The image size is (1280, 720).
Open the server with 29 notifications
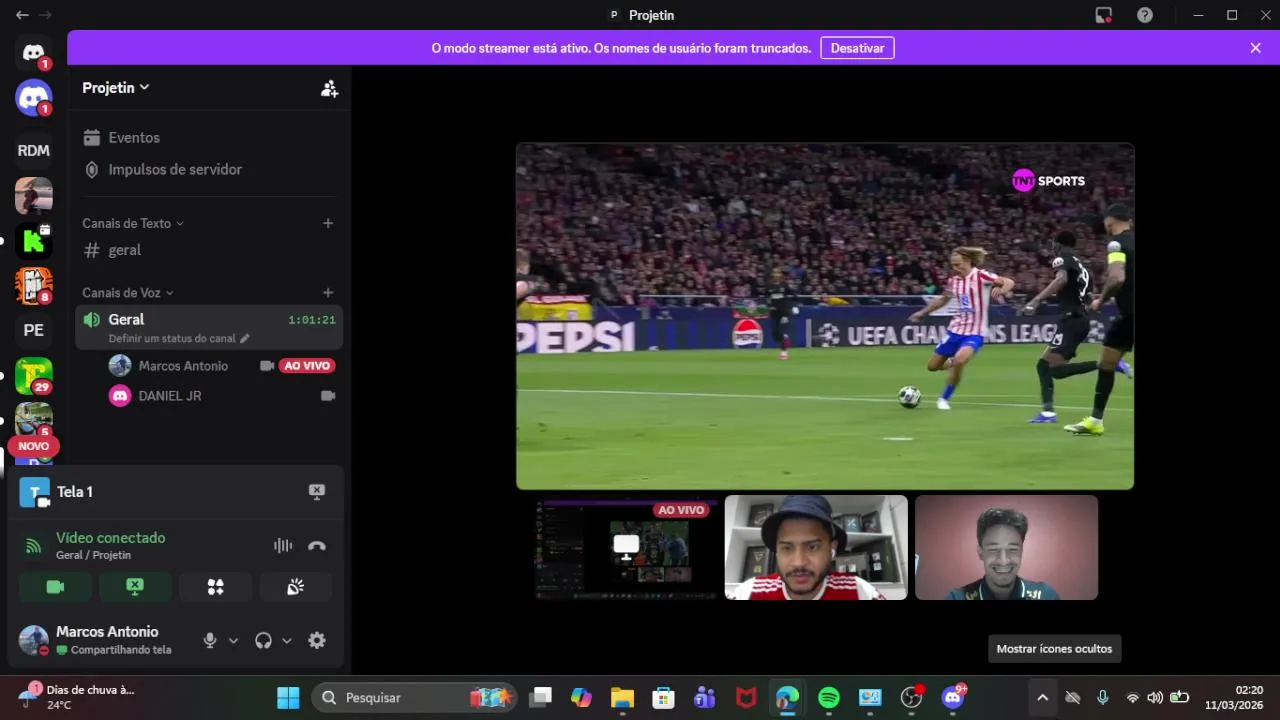click(33, 376)
